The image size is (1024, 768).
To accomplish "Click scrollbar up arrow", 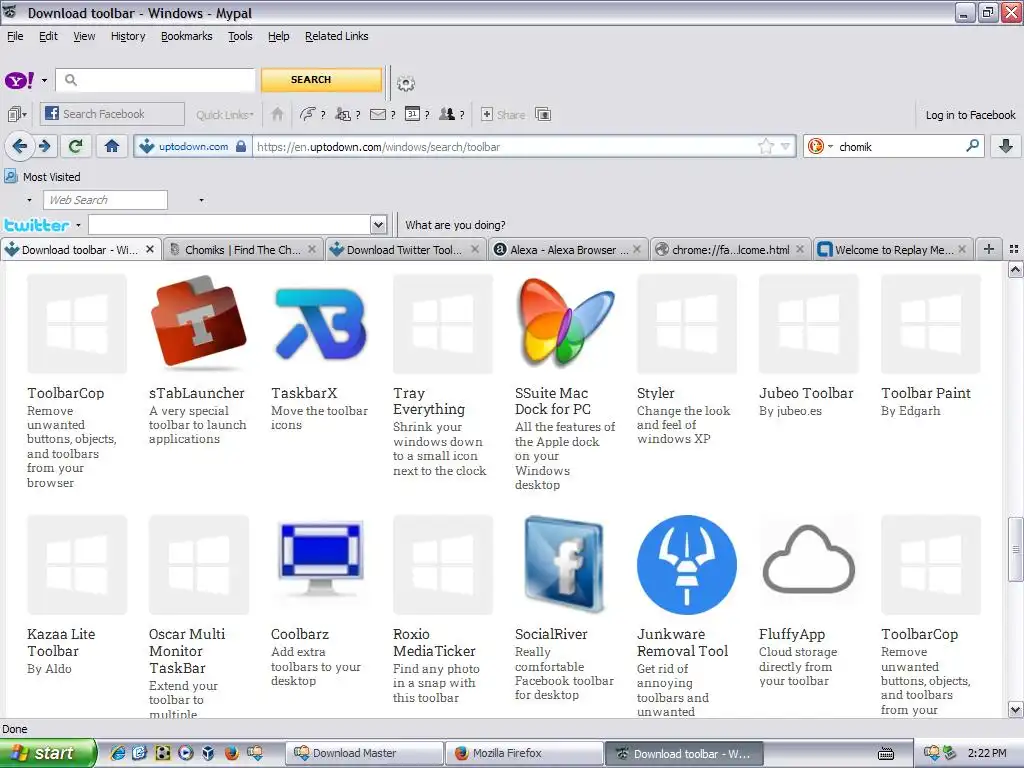I will [x=1015, y=269].
